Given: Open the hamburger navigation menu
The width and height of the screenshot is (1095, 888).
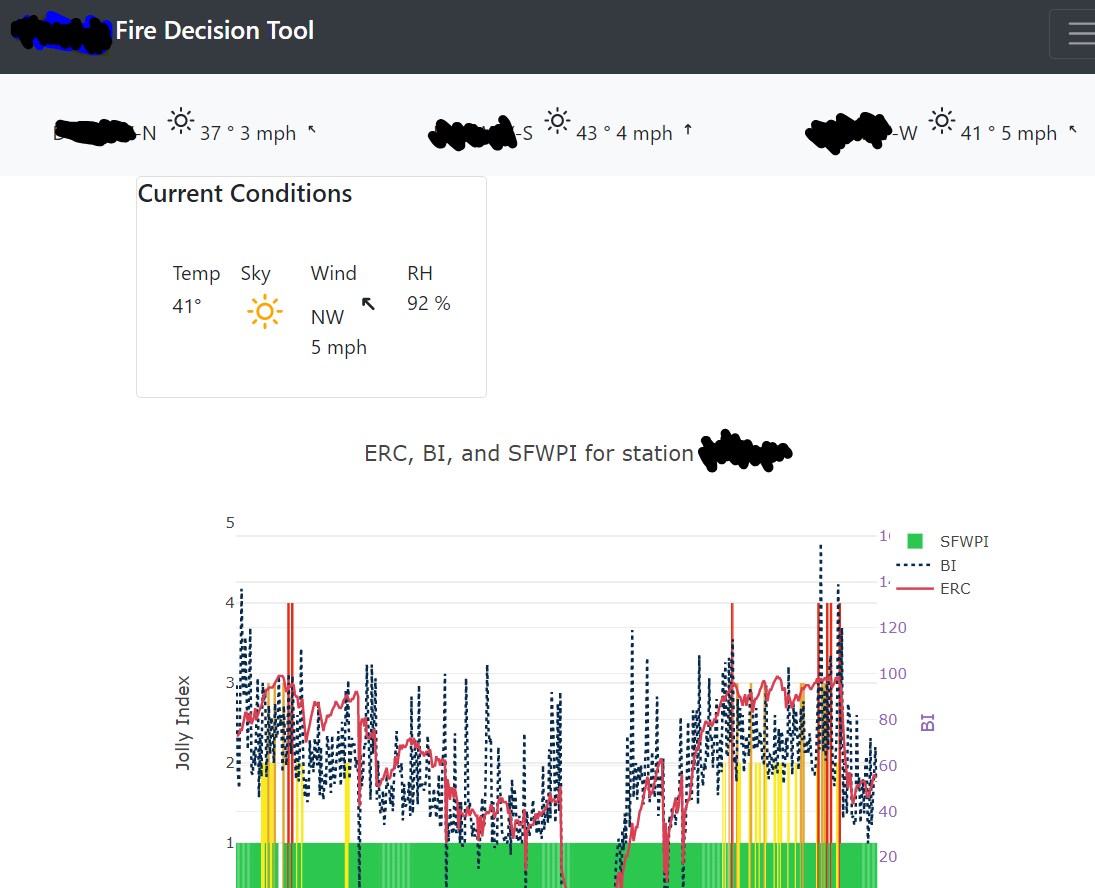Looking at the screenshot, I should pyautogui.click(x=1081, y=33).
